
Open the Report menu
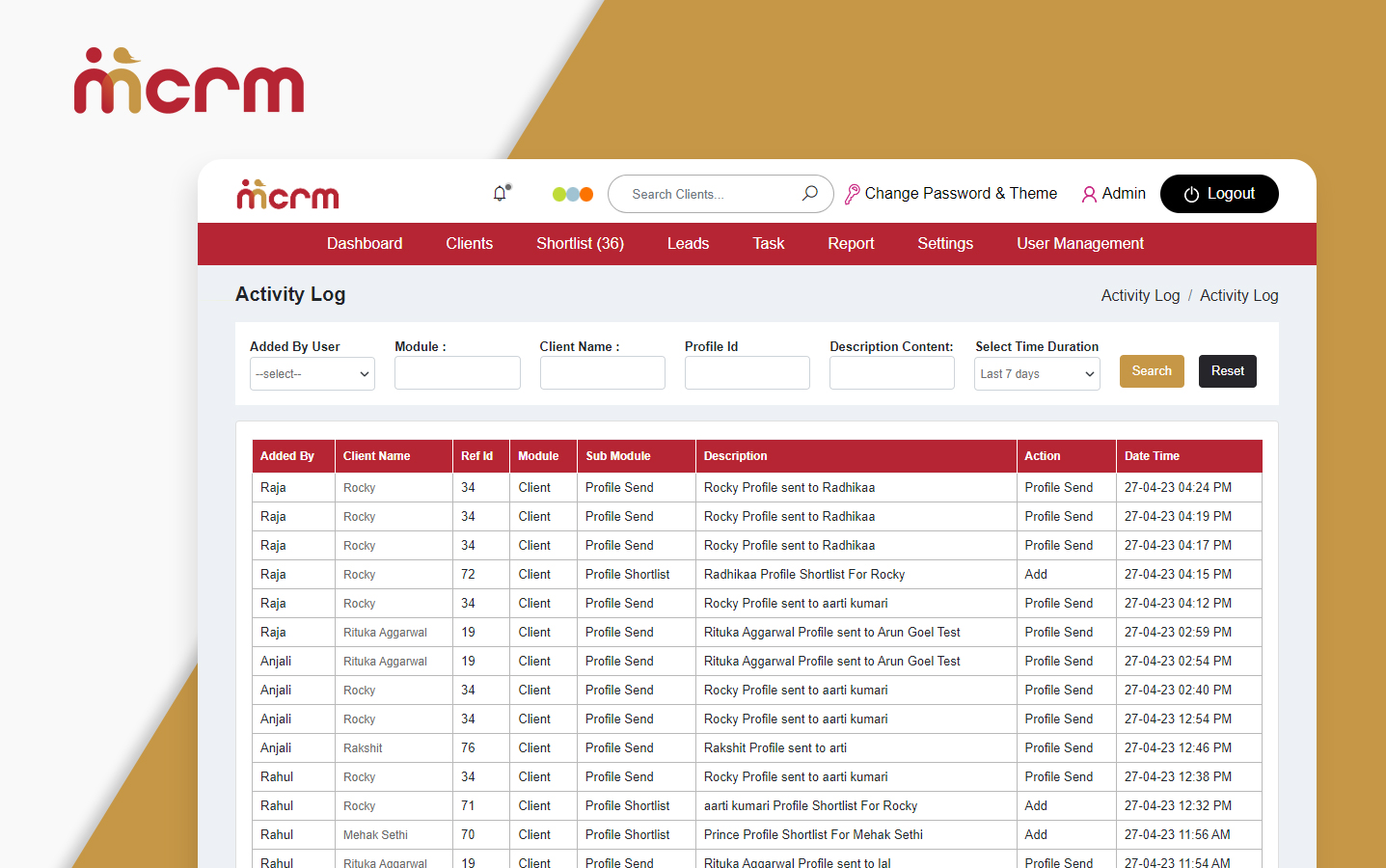coord(851,243)
